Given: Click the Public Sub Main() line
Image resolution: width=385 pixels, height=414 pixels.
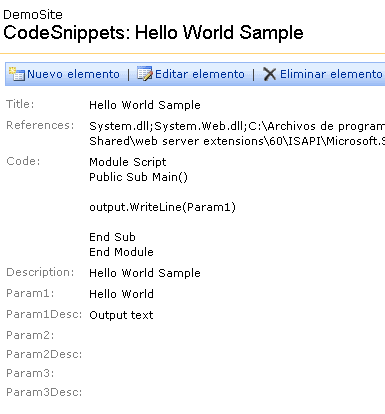Looking at the screenshot, I should (x=138, y=177).
